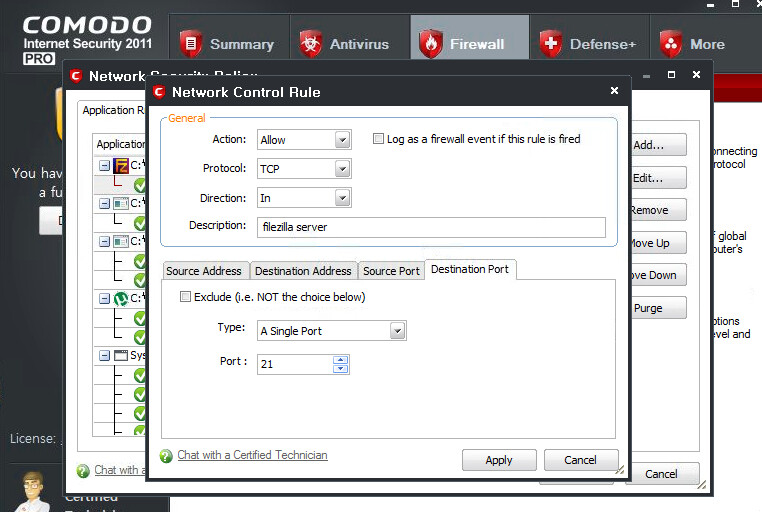Switch to the Source Address tab
This screenshot has height=512, width=762.
(x=204, y=271)
